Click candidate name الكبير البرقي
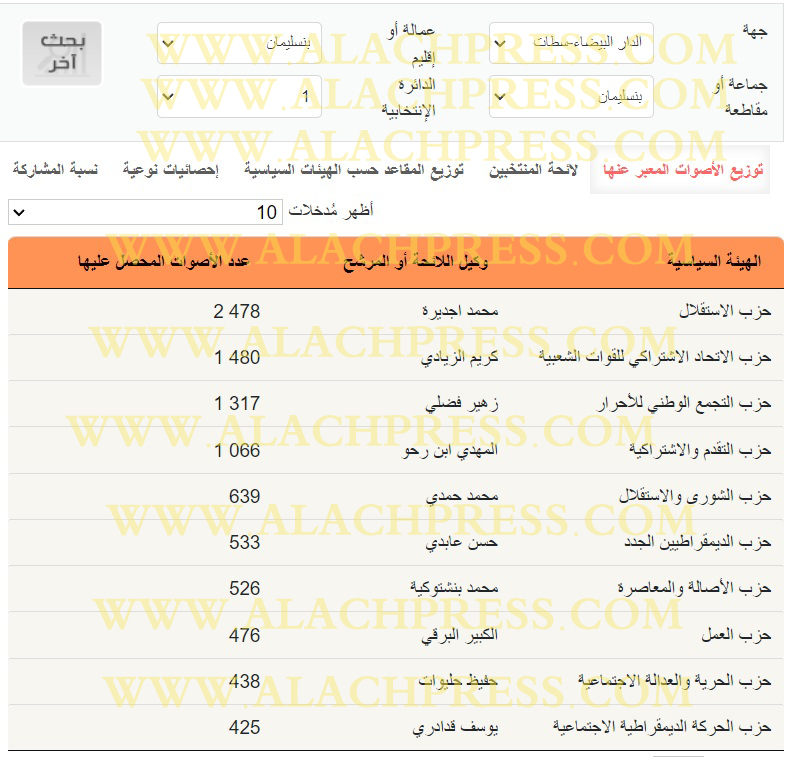 [459, 635]
